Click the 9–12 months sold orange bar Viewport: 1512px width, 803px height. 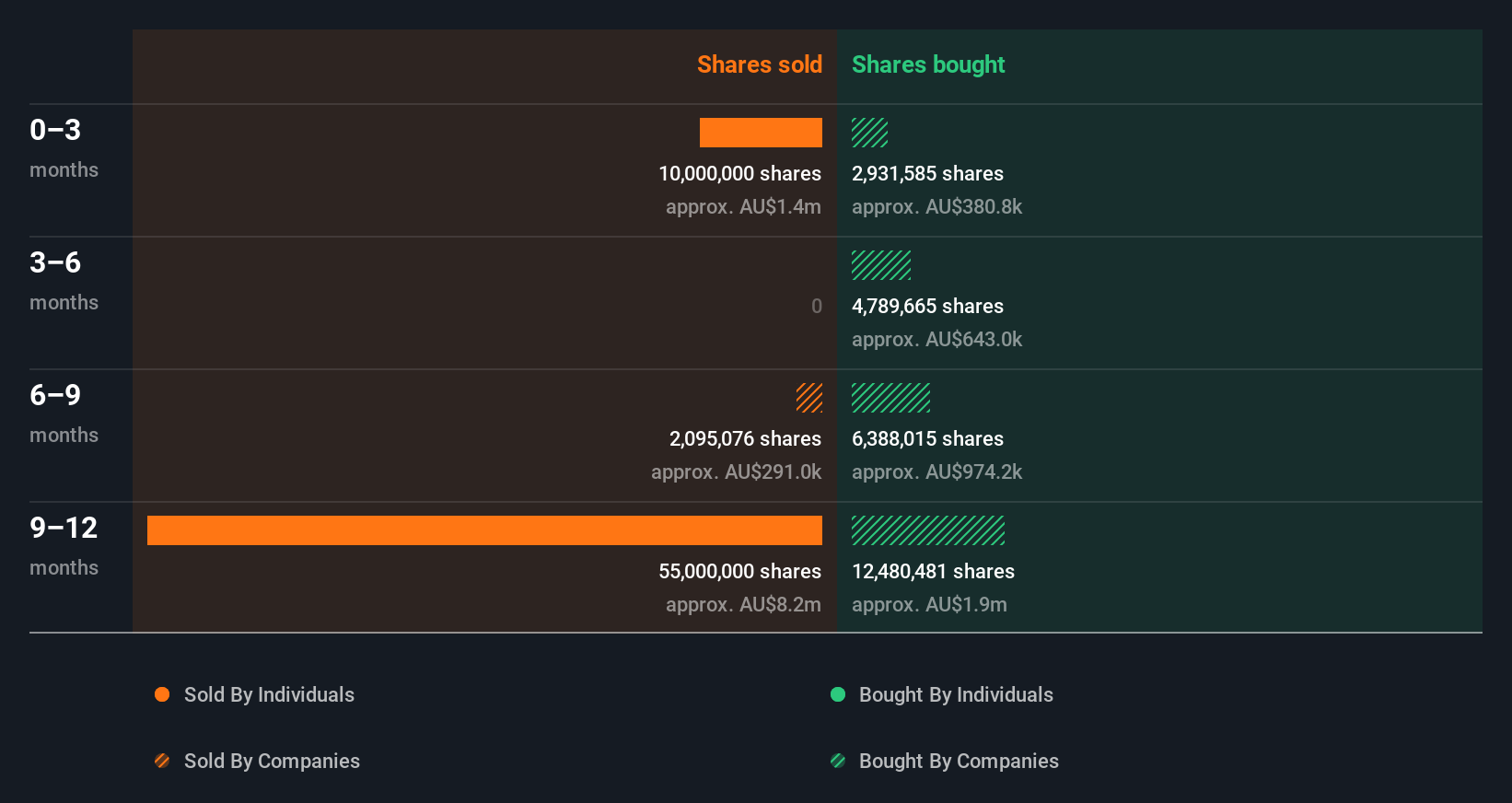click(x=484, y=530)
